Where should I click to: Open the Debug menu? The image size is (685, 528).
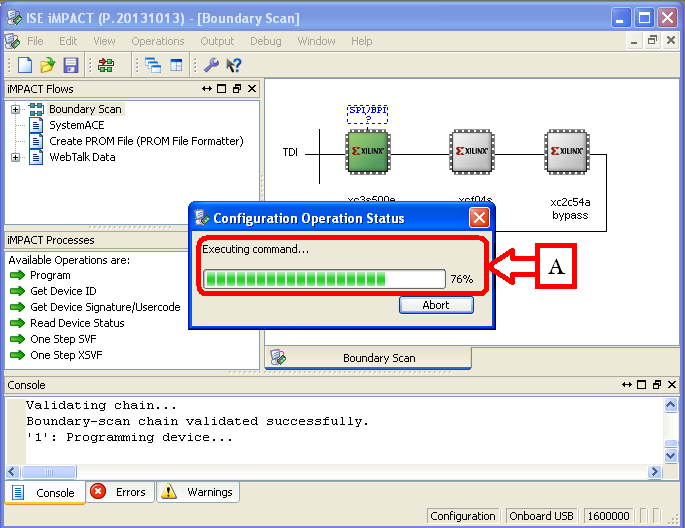[x=266, y=41]
